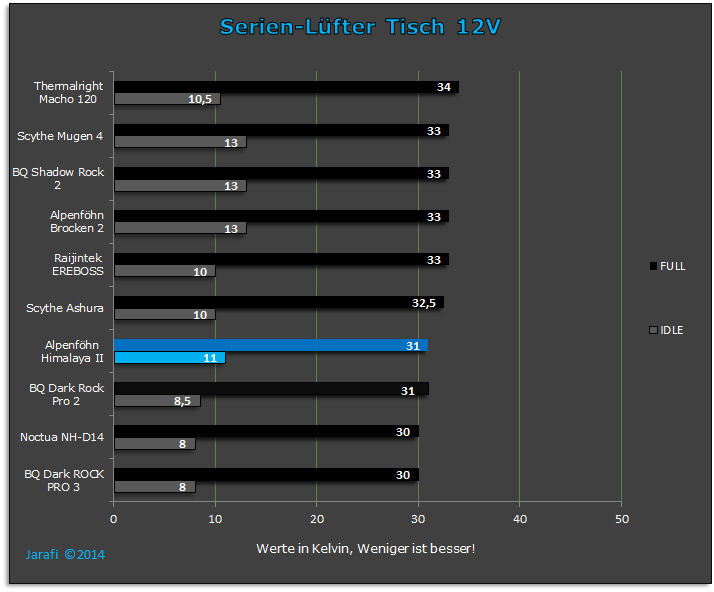Viewport: 714px width, 592px height.
Task: Click the BQ Dark Rock Pro 2 full-load bar
Action: (271, 388)
